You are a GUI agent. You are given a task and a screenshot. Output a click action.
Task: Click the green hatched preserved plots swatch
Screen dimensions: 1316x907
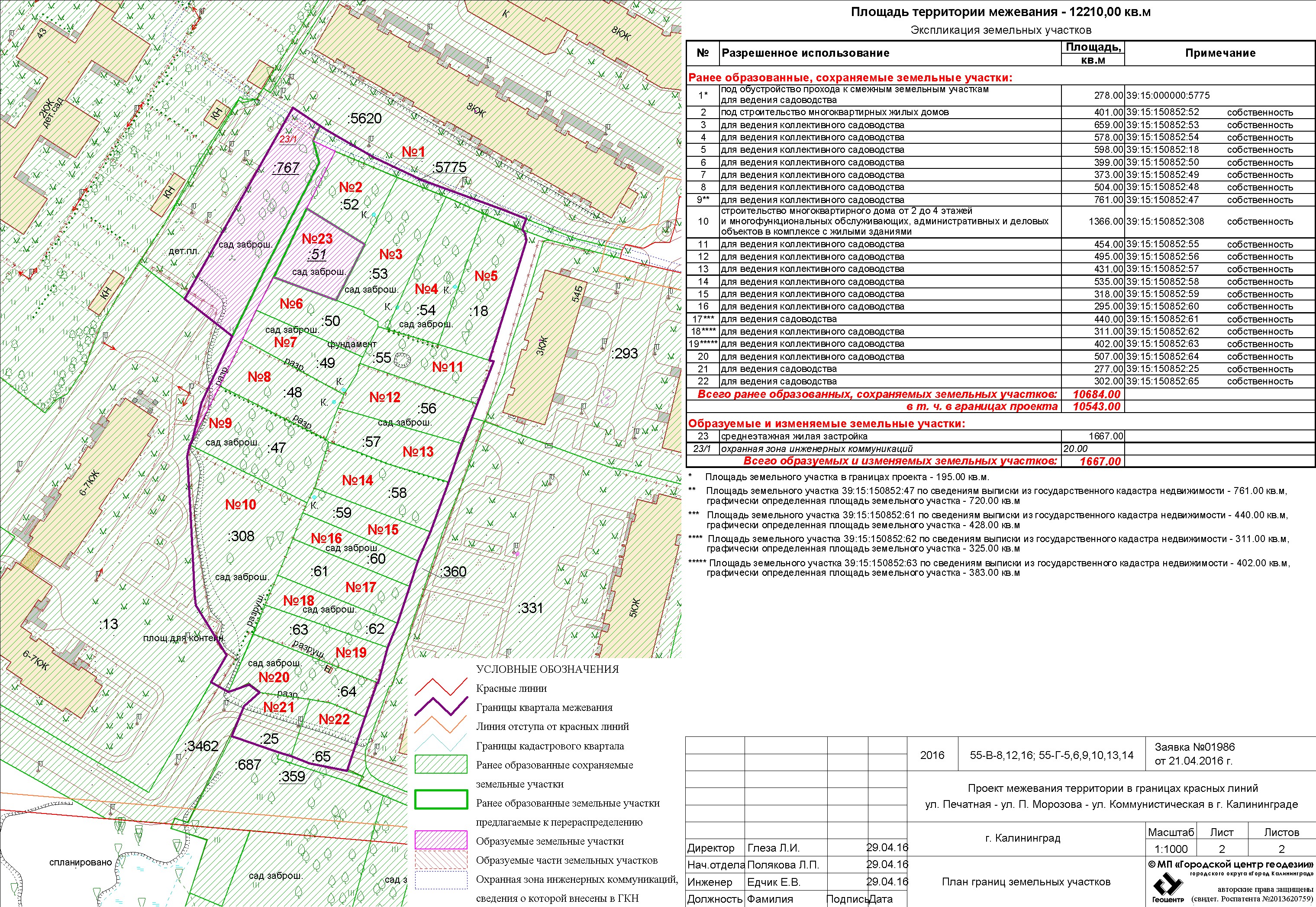click(x=441, y=764)
